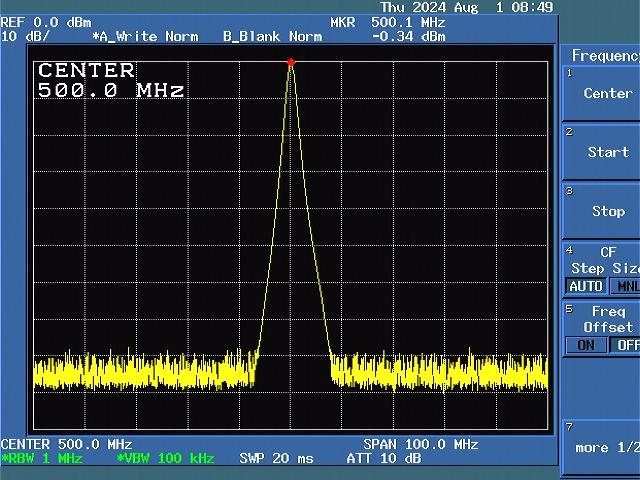Go to more 1/2 softkey page

click(601, 447)
